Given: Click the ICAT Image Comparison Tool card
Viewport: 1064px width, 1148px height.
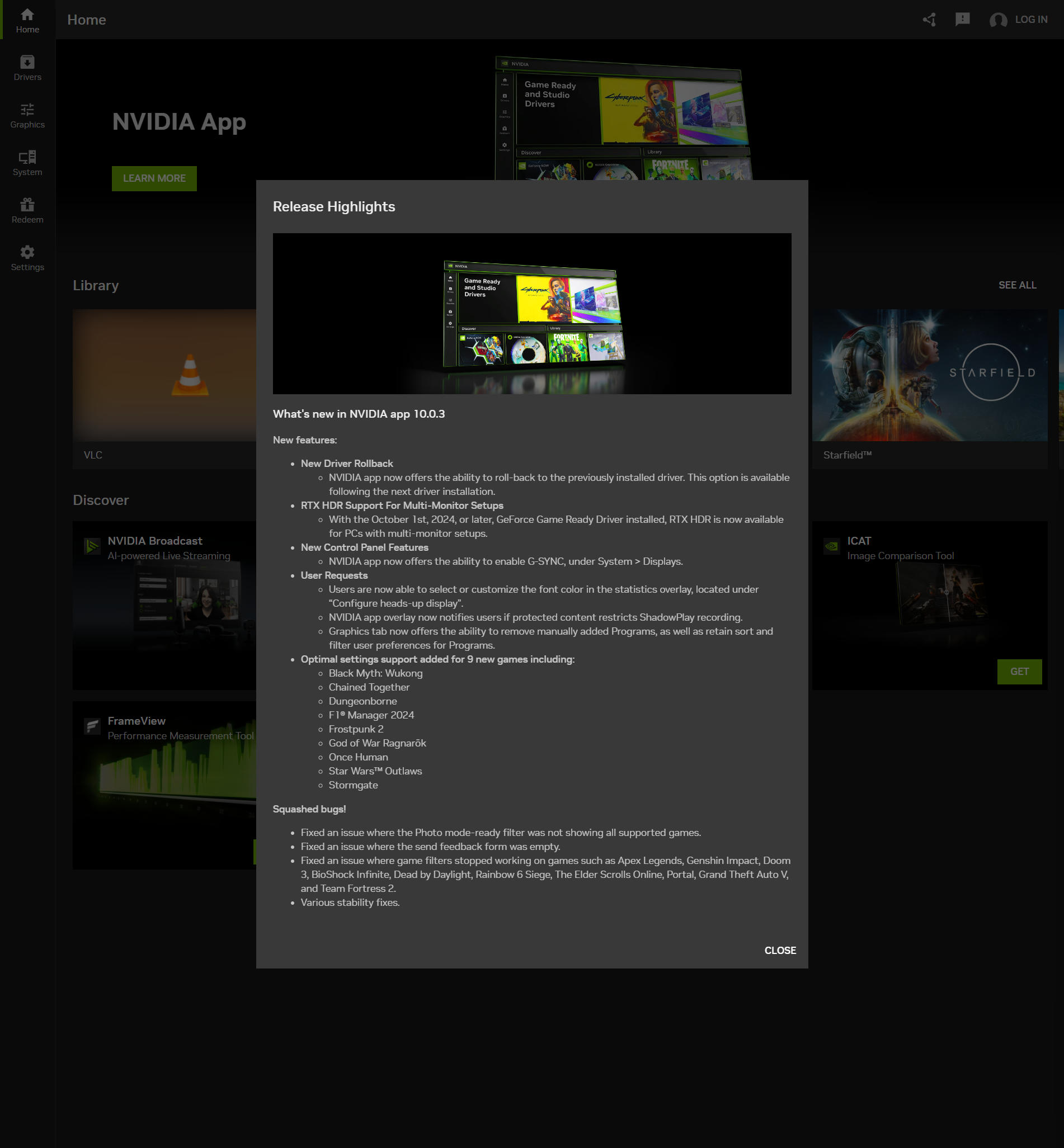Looking at the screenshot, I should coord(929,606).
